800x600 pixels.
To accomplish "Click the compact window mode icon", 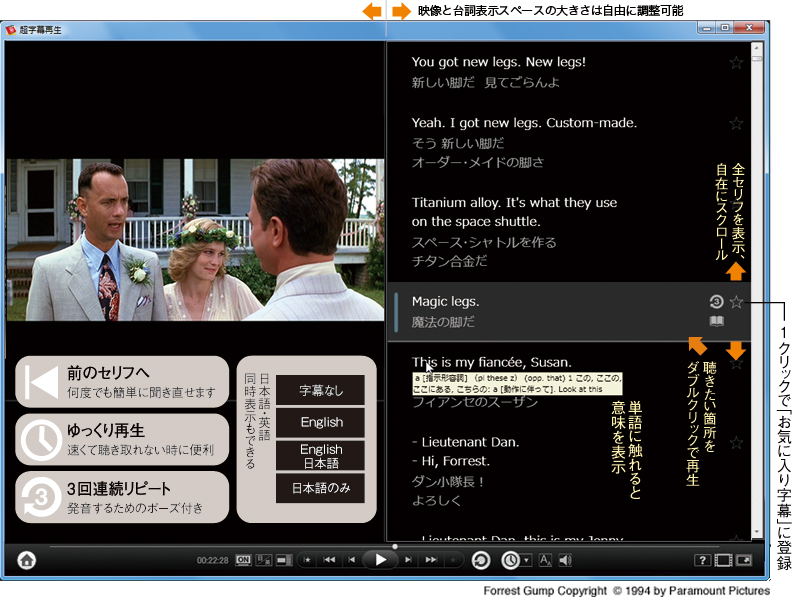I will pos(744,560).
